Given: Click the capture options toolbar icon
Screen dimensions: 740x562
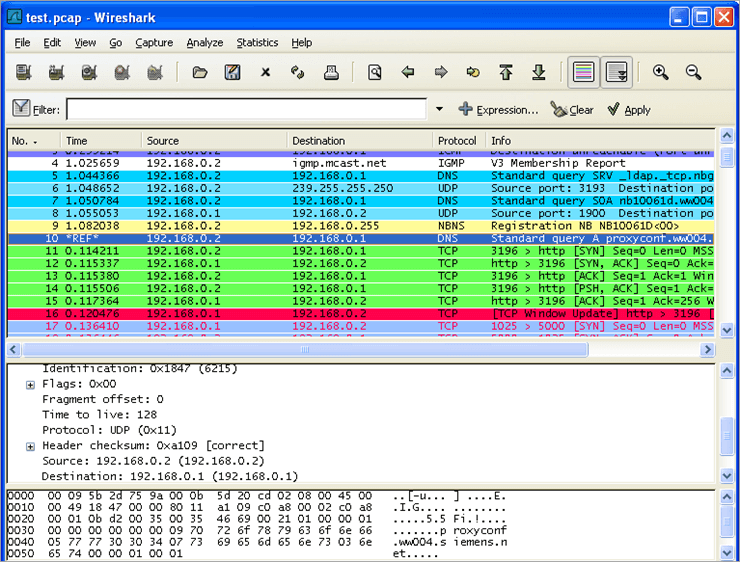Looking at the screenshot, I should (x=56, y=72).
